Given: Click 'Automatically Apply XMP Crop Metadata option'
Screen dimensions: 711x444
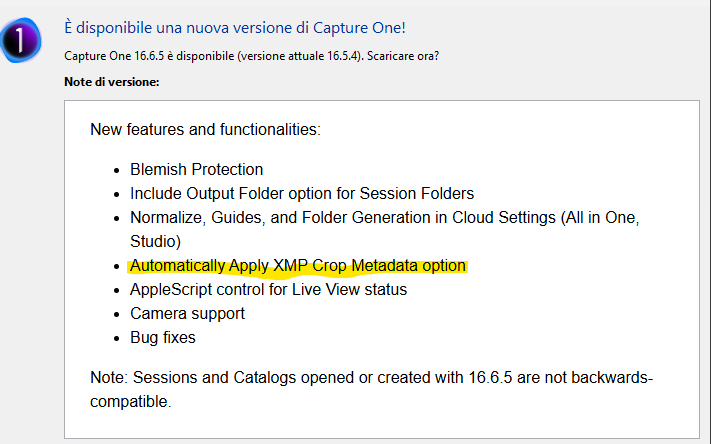Looking at the screenshot, I should click(298, 266).
